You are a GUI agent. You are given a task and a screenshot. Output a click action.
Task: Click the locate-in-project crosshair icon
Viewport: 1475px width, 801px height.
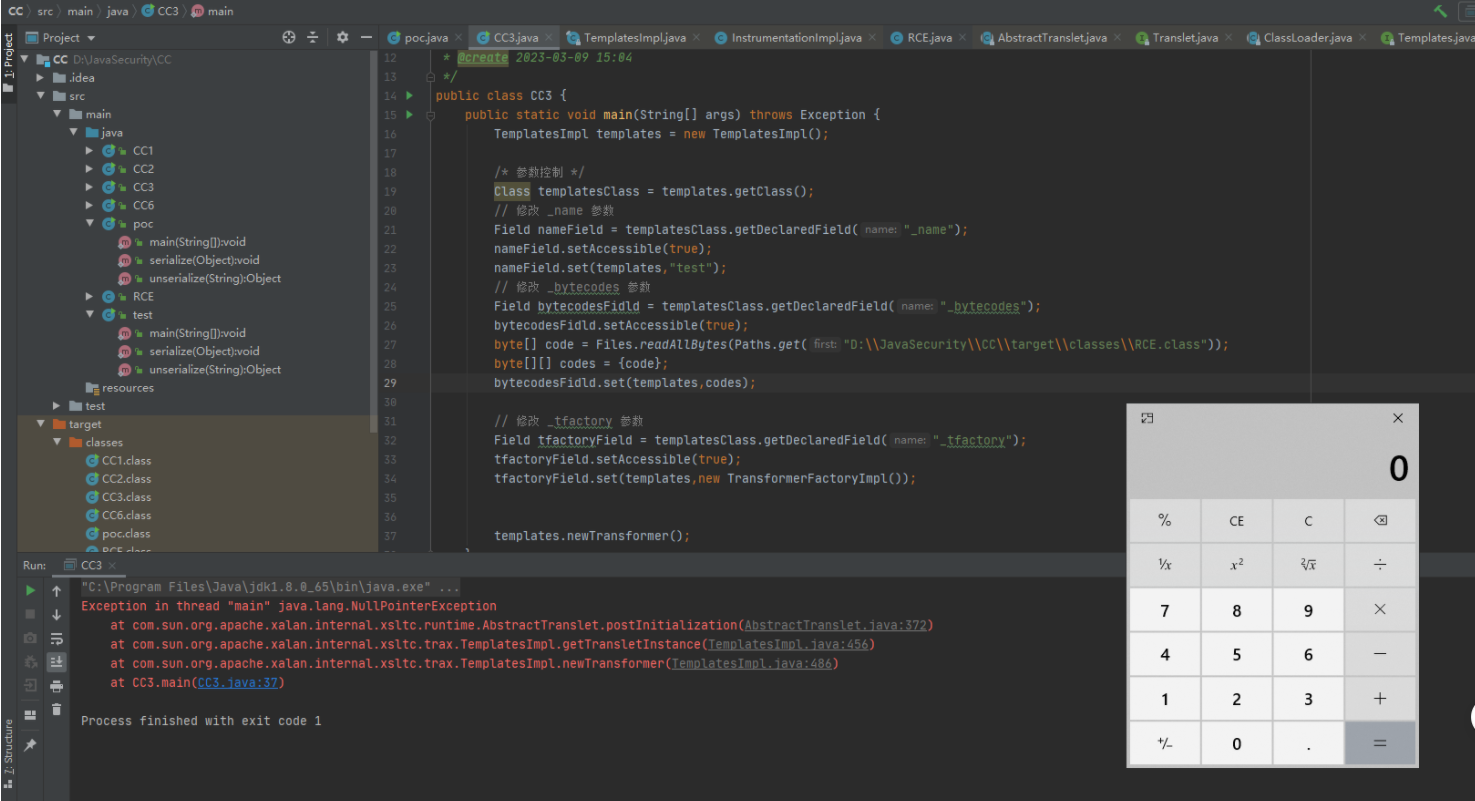pos(289,37)
